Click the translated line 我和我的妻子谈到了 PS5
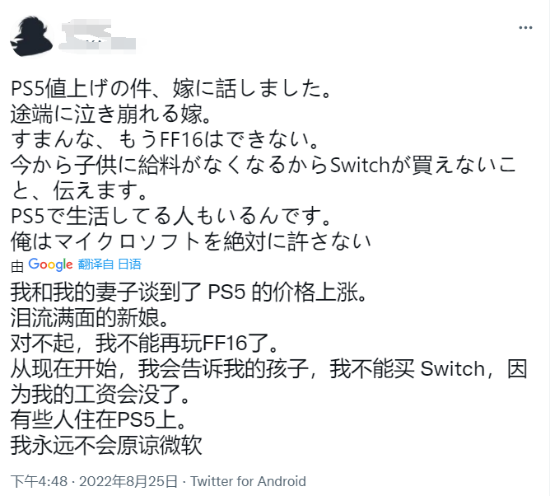The height and width of the screenshot is (496, 550). tap(189, 292)
